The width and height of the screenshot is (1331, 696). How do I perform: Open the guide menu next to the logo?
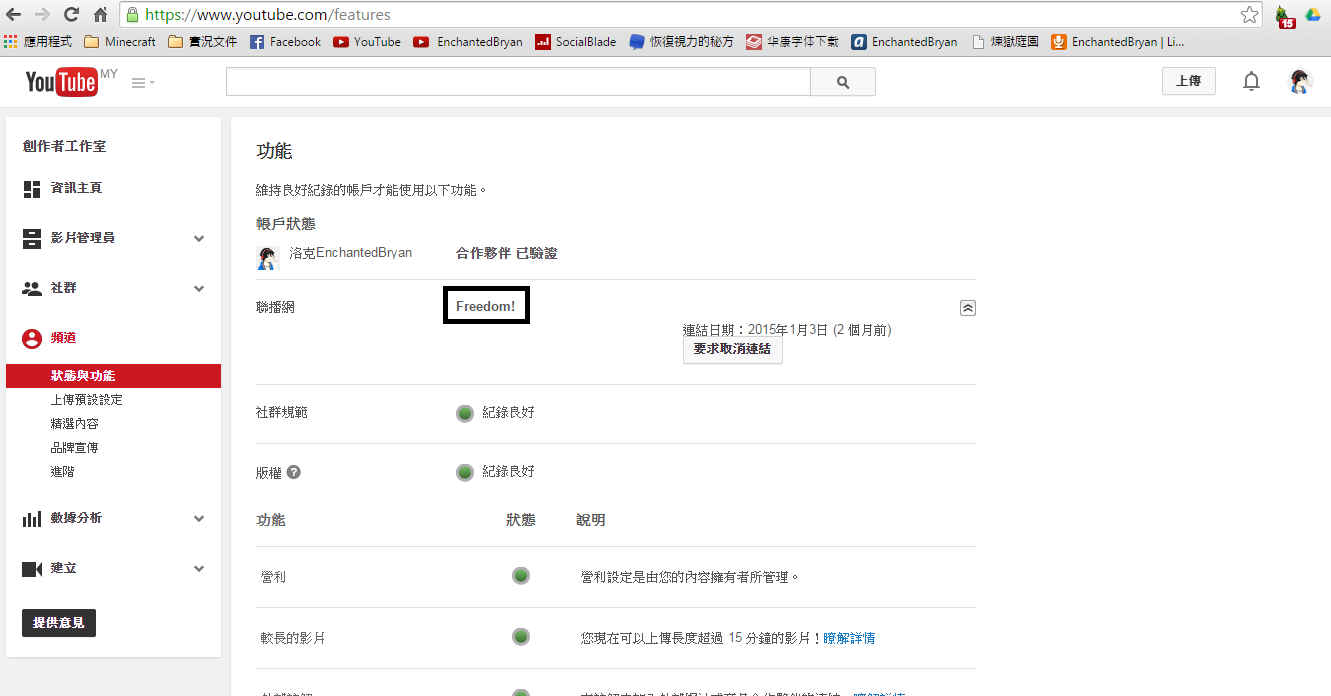143,83
